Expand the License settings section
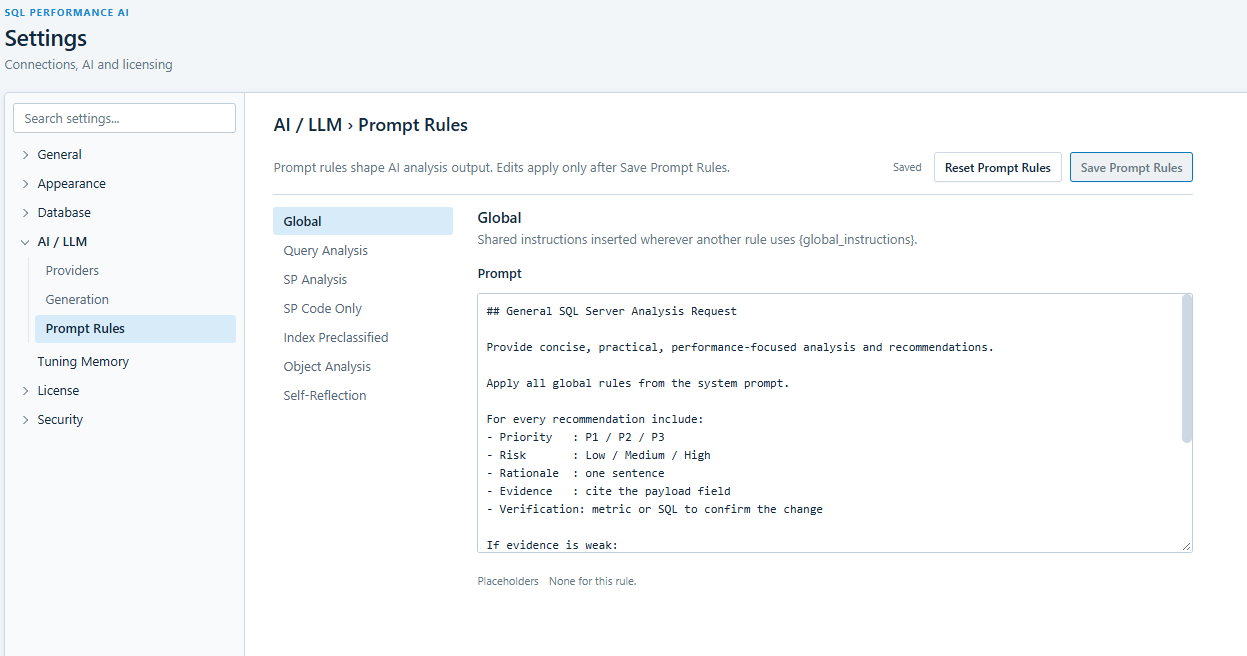The width and height of the screenshot is (1247, 656). pyautogui.click(x=26, y=391)
